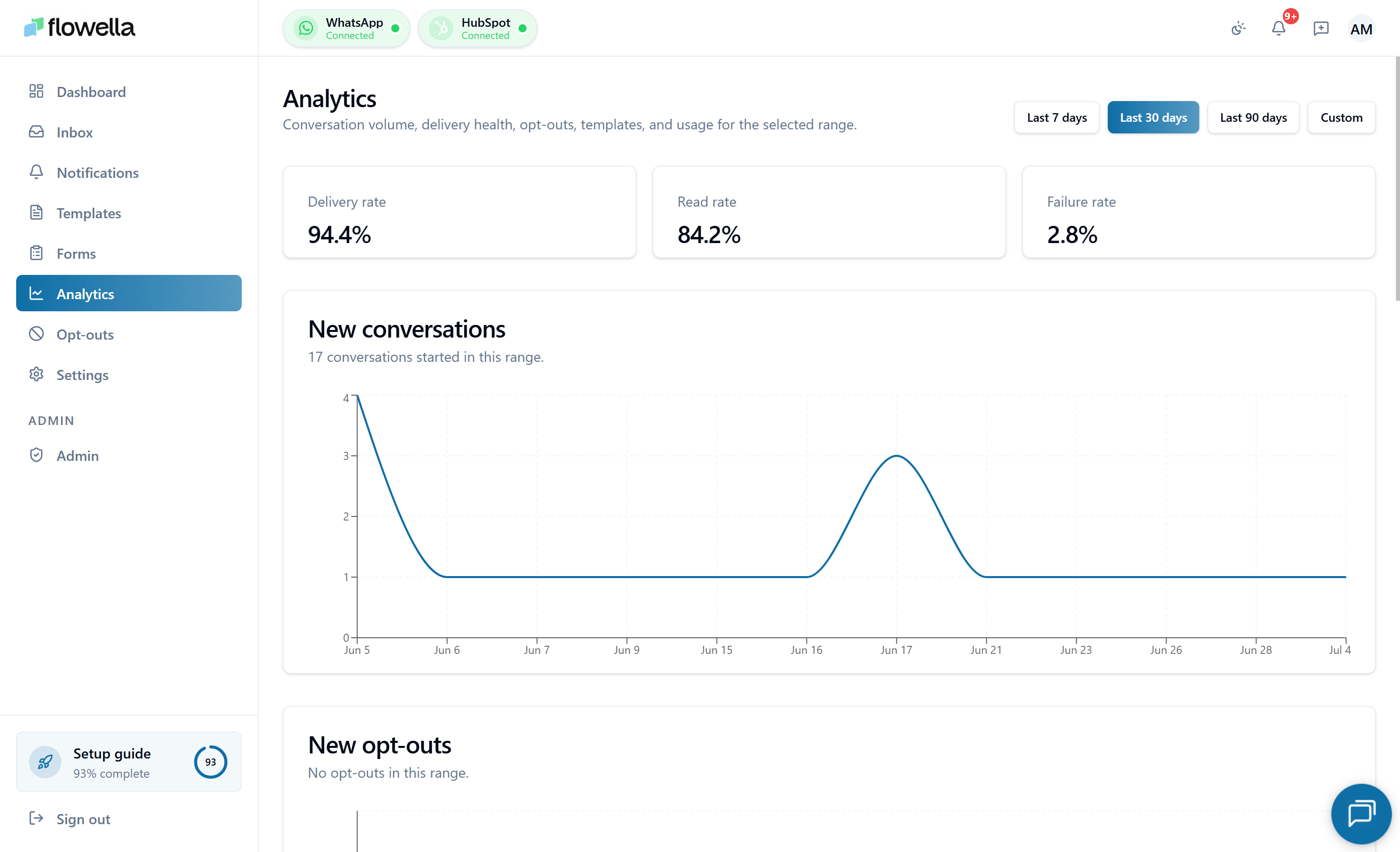This screenshot has width=1400, height=852.
Task: Click the 84.2% read rate value
Action: tap(709, 234)
